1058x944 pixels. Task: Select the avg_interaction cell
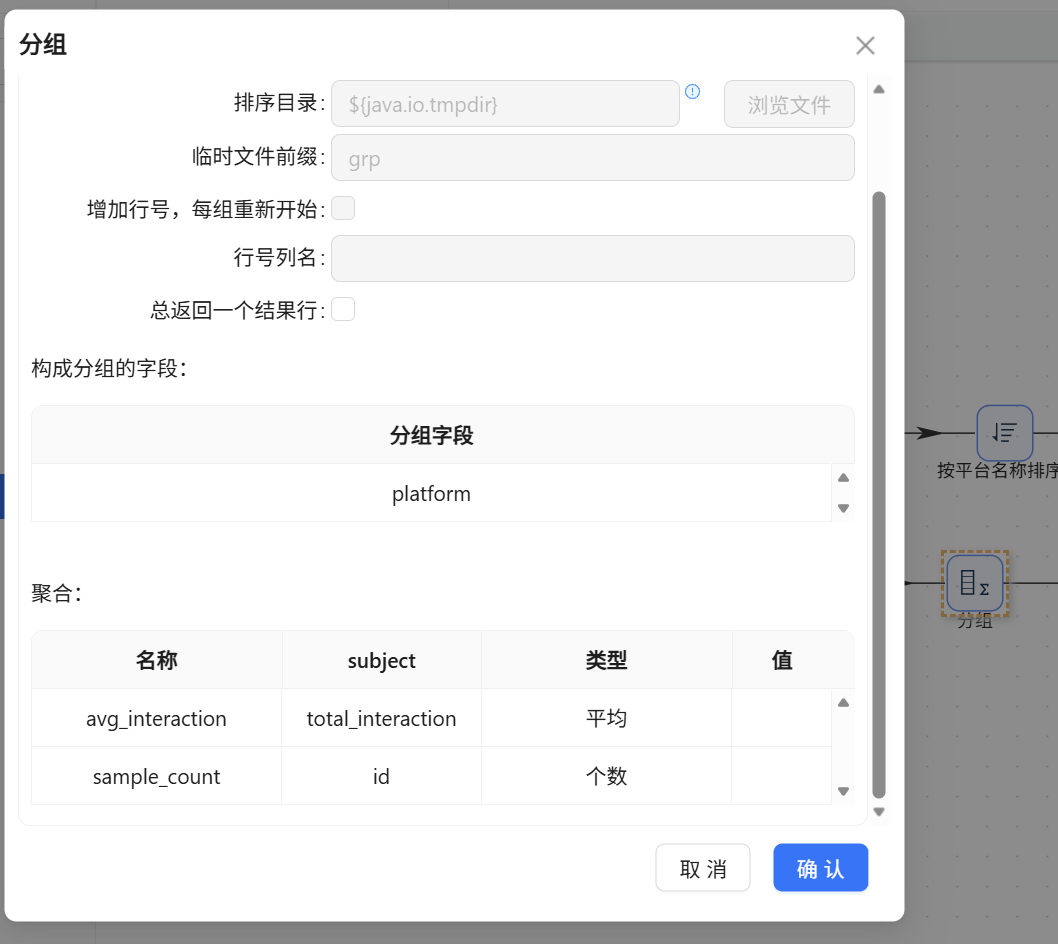pyautogui.click(x=157, y=718)
